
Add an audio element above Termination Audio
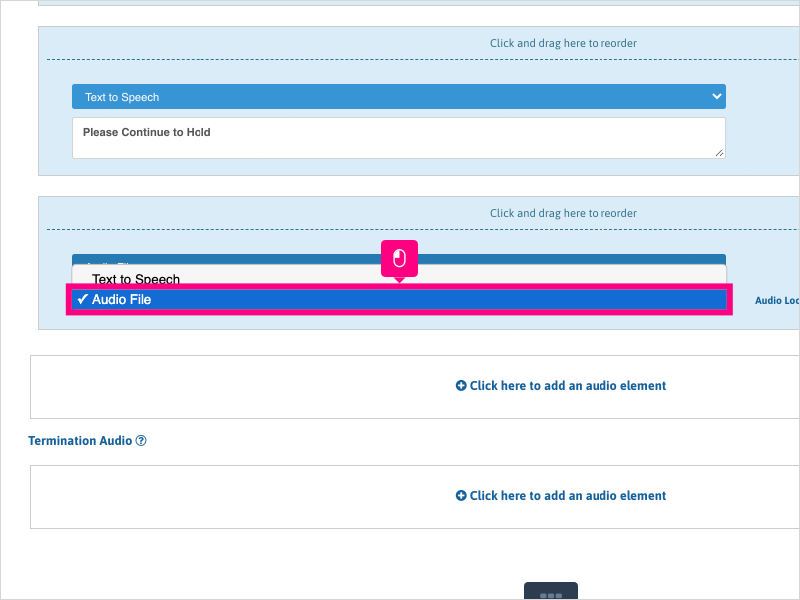(x=561, y=386)
